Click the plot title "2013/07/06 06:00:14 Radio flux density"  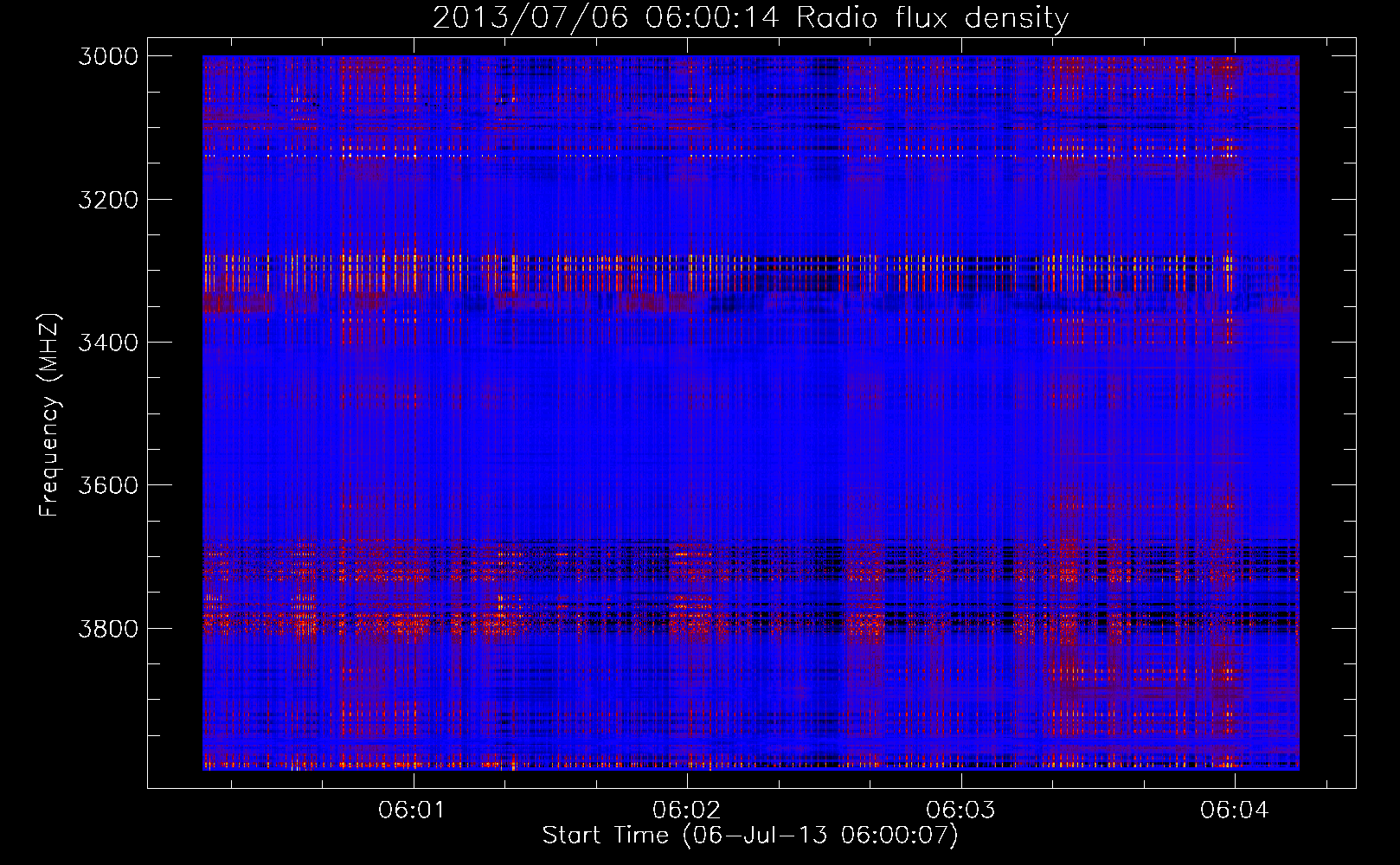click(750, 18)
